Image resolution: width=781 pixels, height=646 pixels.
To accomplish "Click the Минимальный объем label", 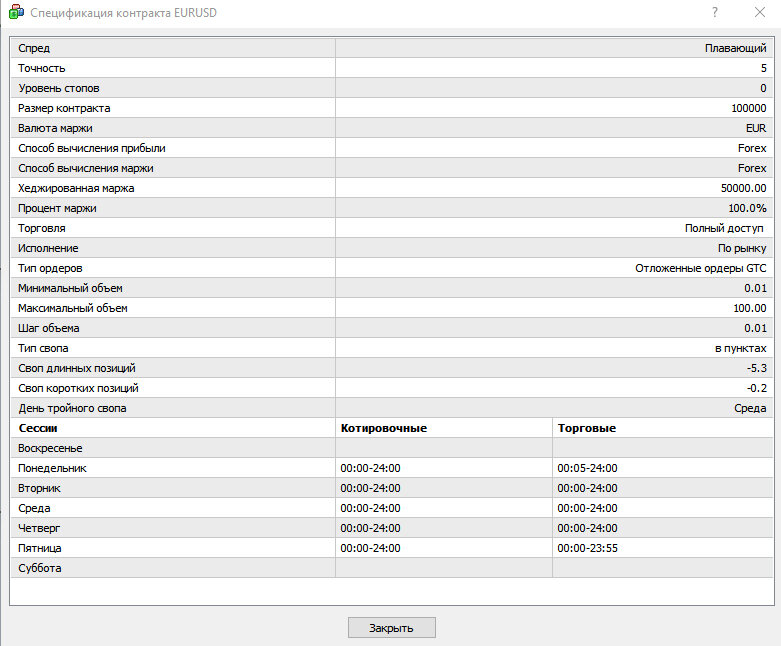I will tap(70, 288).
